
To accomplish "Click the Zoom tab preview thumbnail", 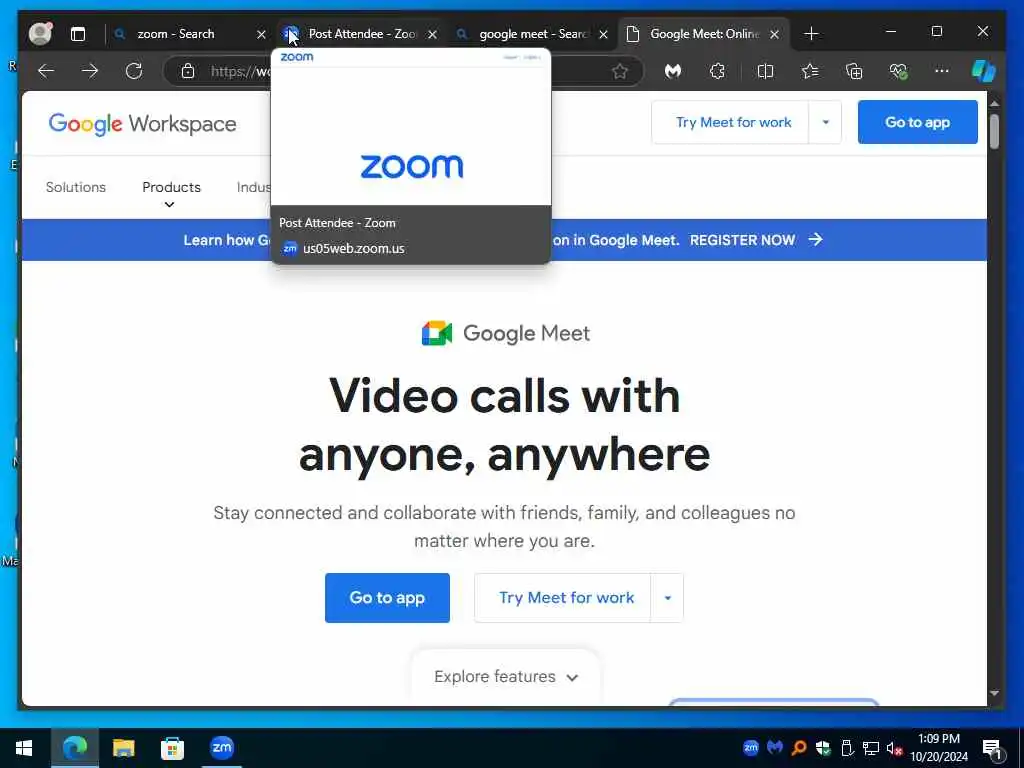I will point(411,127).
